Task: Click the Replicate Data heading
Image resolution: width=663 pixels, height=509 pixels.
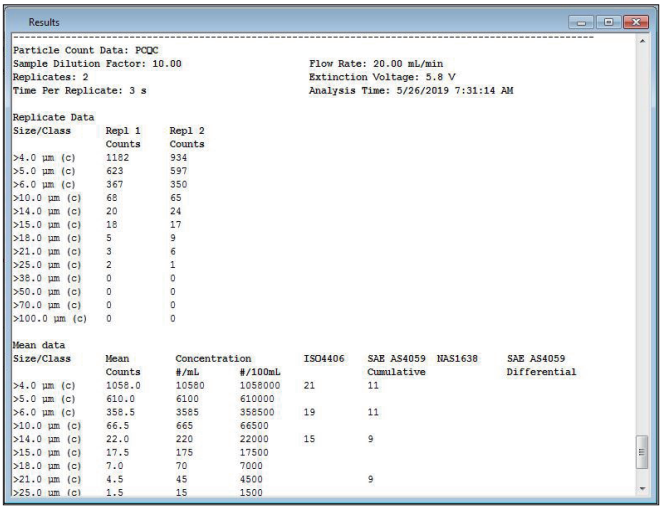Action: pos(50,116)
